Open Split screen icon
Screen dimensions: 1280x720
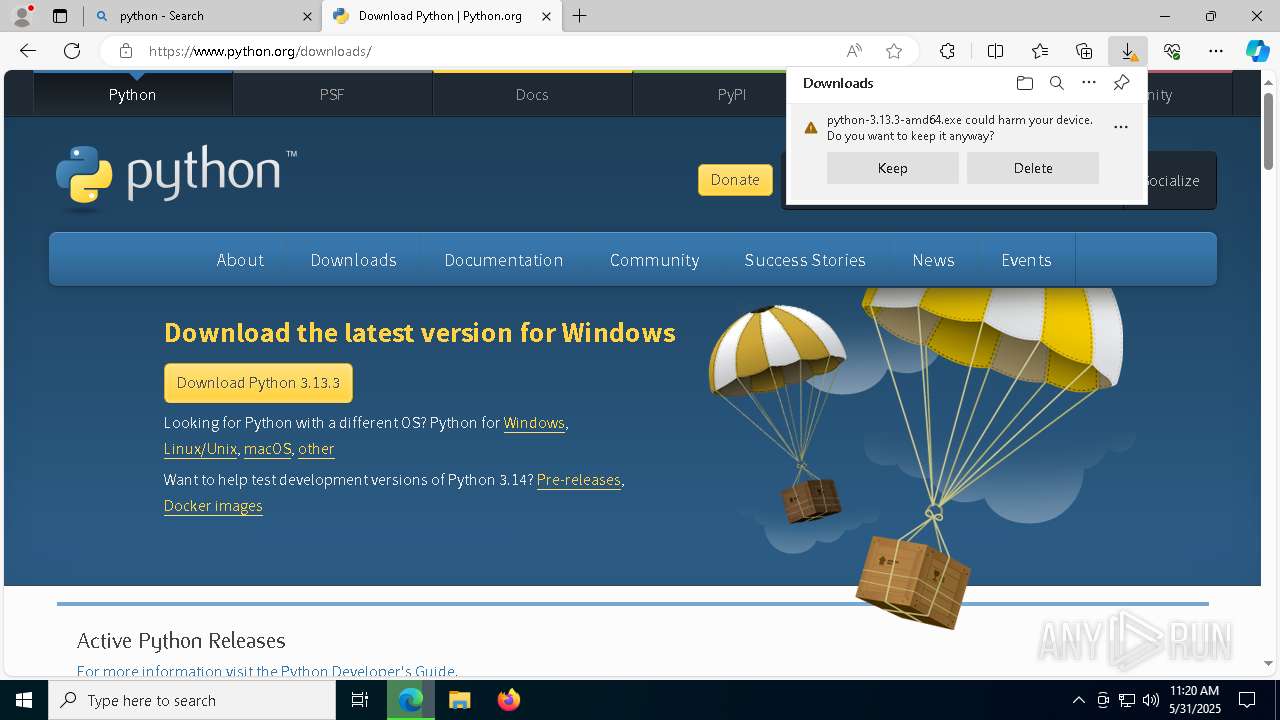tap(995, 51)
